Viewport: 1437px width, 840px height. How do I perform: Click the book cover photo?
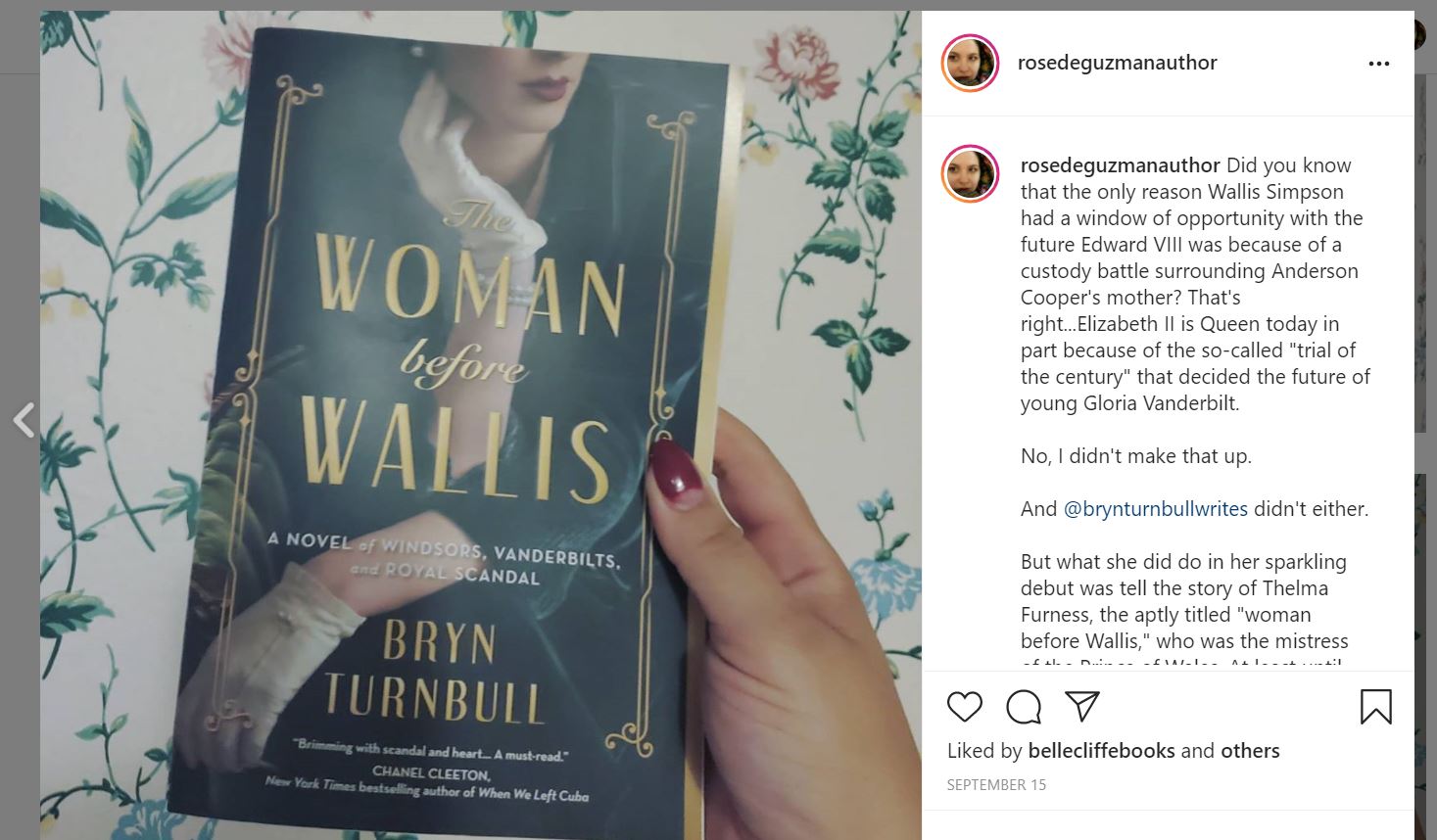tap(481, 425)
